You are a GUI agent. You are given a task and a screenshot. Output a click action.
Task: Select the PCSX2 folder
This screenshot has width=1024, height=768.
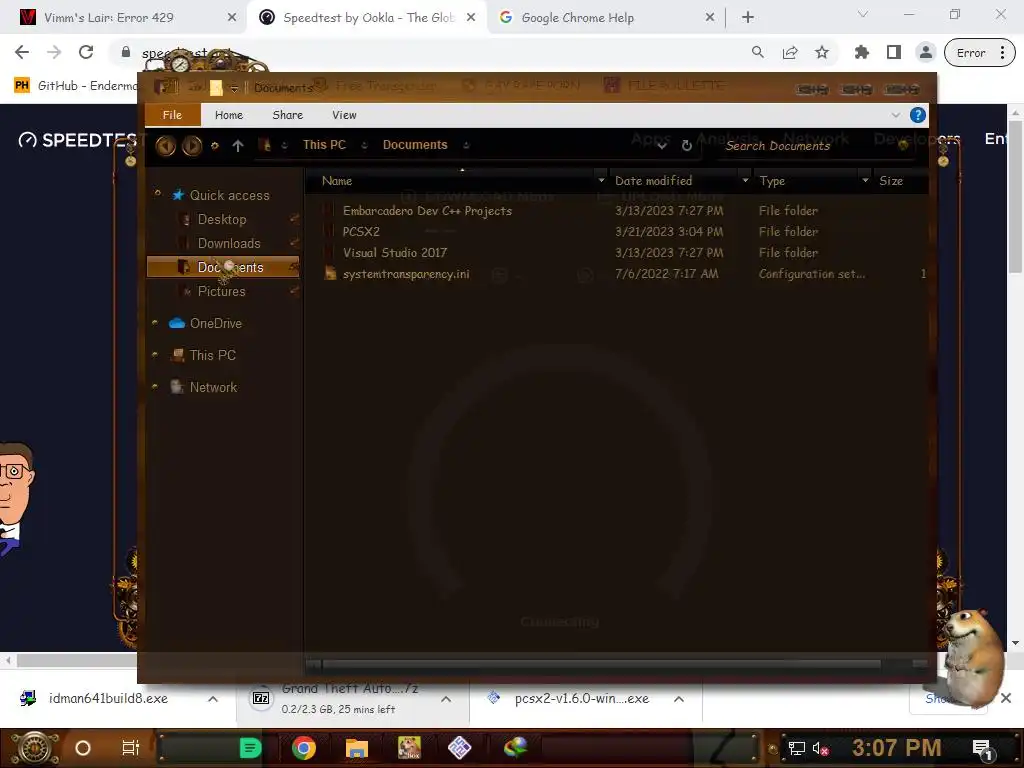361,232
